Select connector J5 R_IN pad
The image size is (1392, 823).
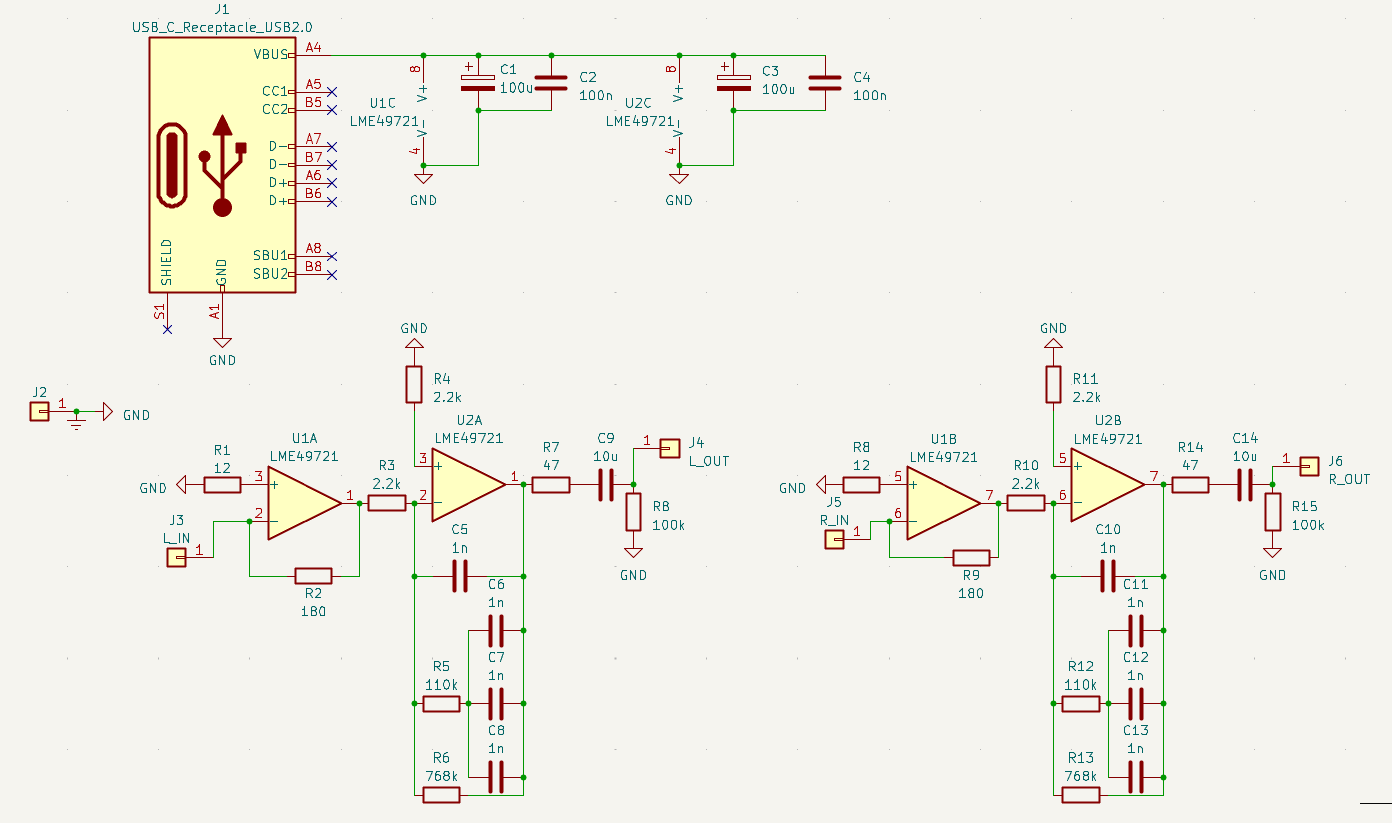(x=834, y=540)
